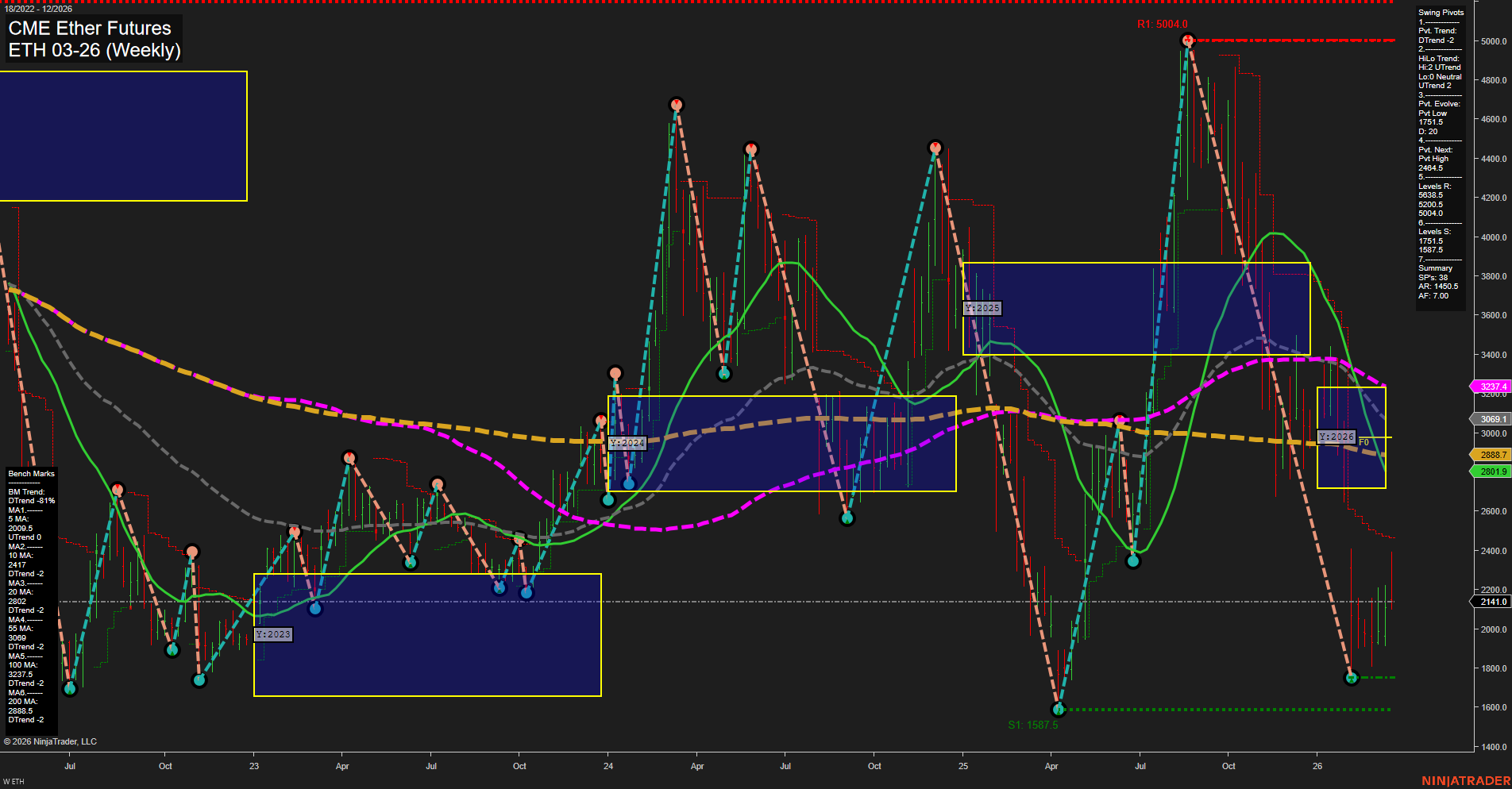This screenshot has height=789, width=1512.
Task: Select the gray 3069.1 price marker on the axis
Action: pyautogui.click(x=1491, y=418)
